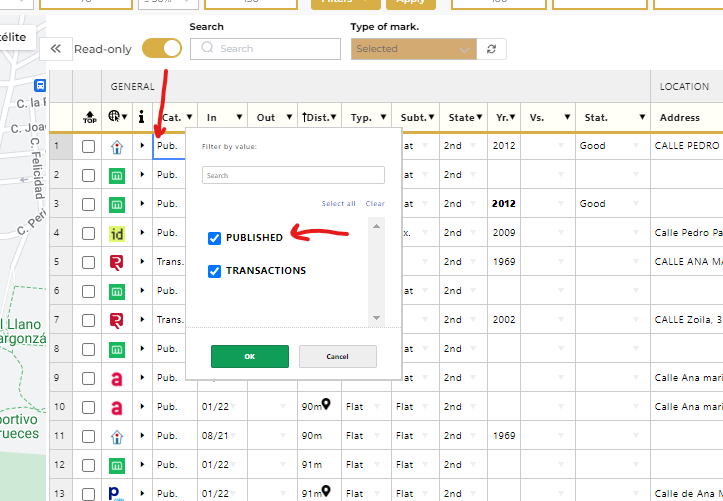Click the refresh icon next to Type of mark
Screen dimensions: 723x501
pos(492,49)
